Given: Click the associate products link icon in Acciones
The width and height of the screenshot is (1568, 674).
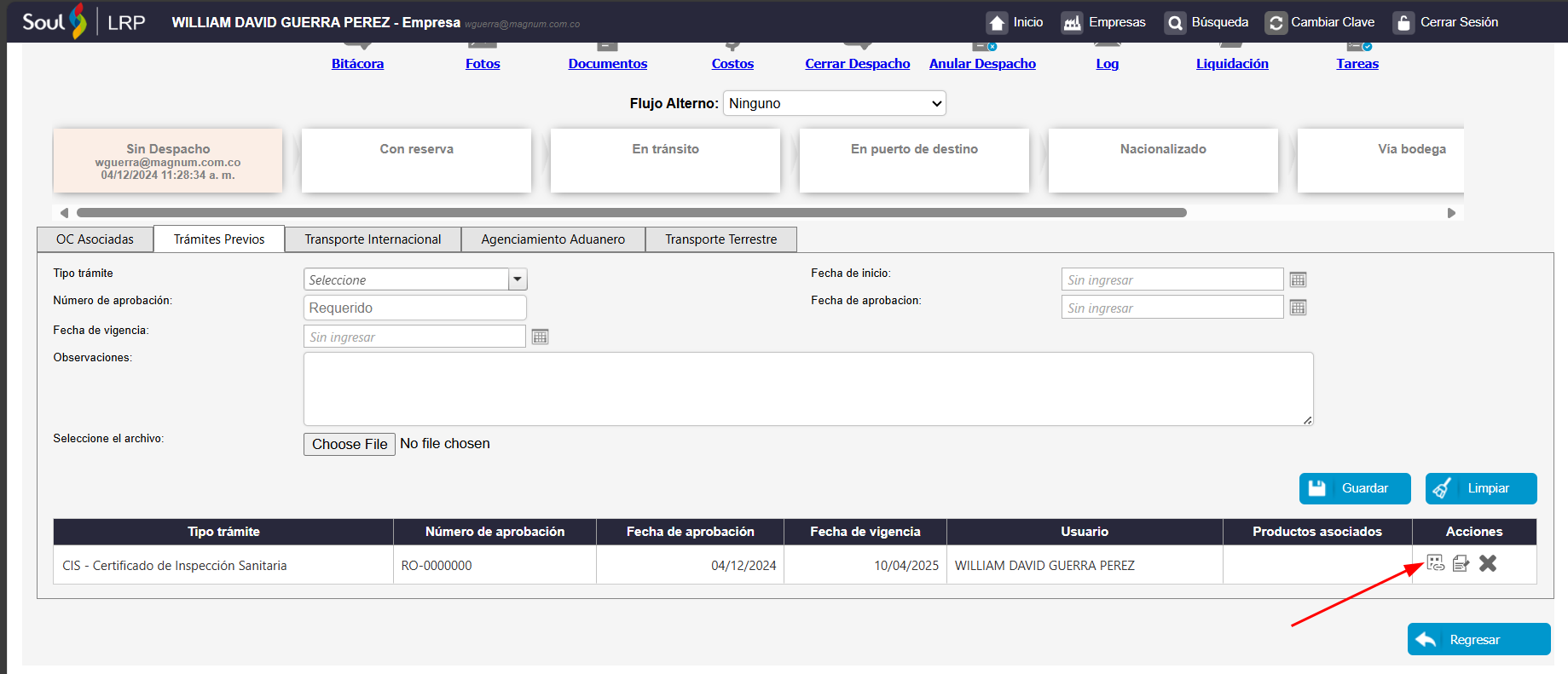Looking at the screenshot, I should (x=1436, y=563).
